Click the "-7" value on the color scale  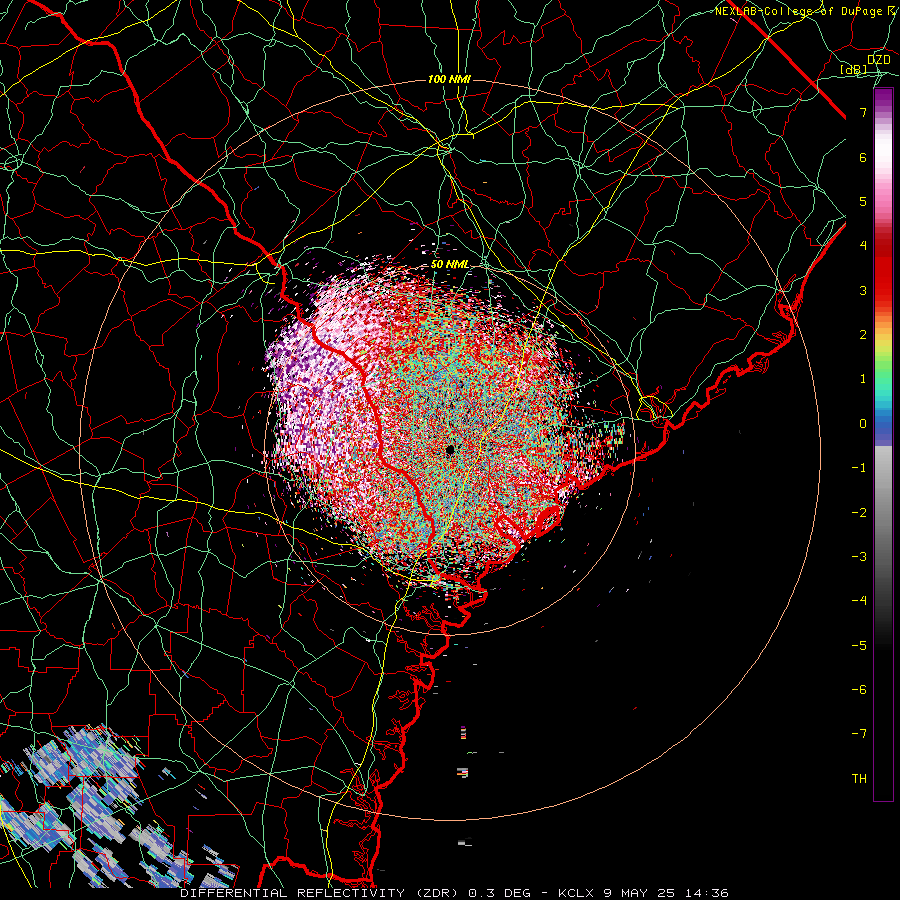859,734
